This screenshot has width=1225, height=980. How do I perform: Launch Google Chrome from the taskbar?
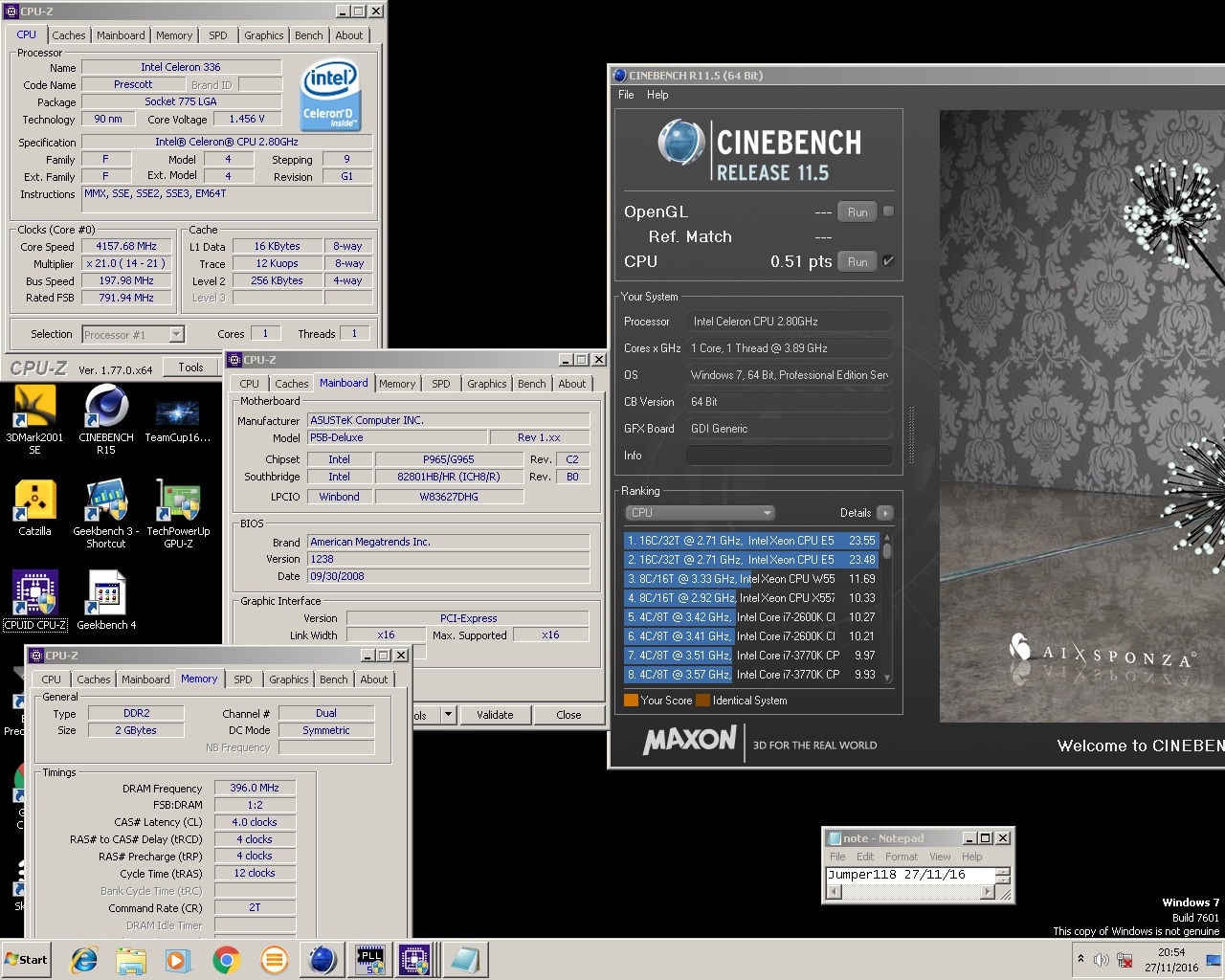tap(227, 960)
